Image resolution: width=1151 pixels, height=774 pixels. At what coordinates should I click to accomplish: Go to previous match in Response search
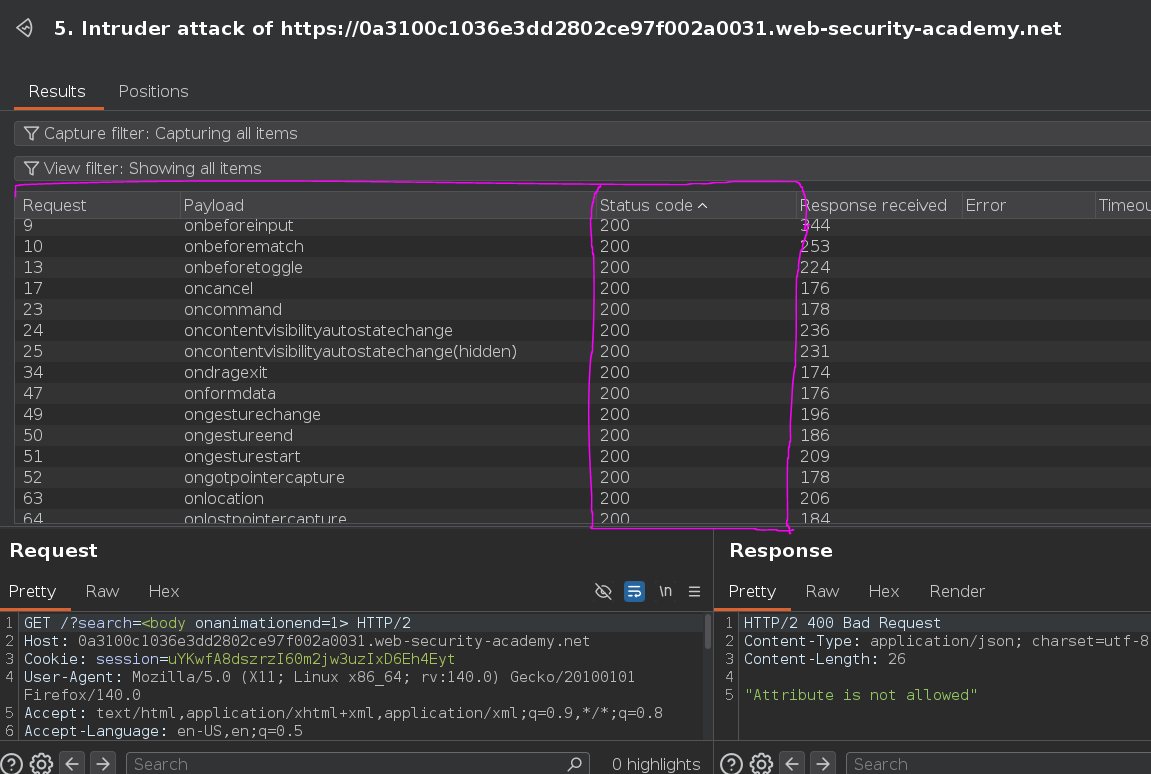coord(792,764)
